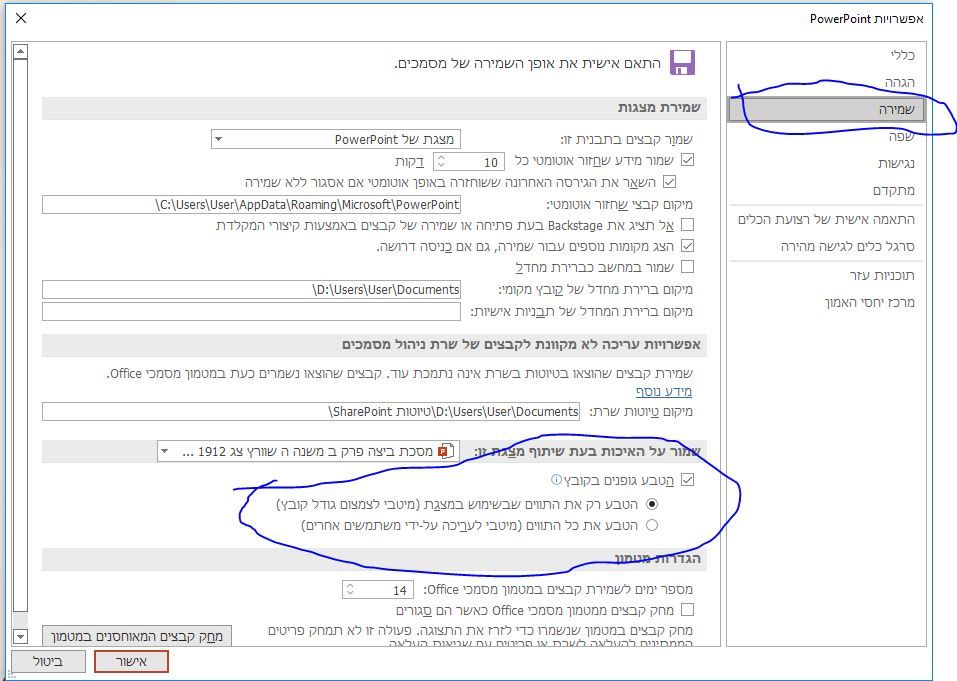
Task: Open the הגהה options category
Action: (827, 82)
